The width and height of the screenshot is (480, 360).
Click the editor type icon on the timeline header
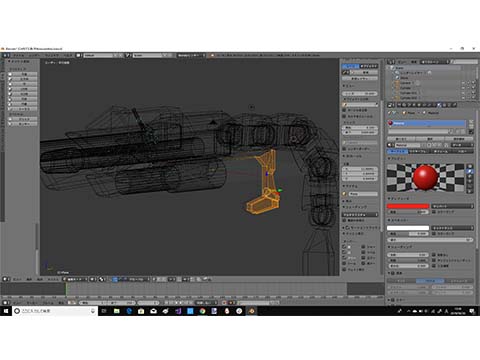[x=5, y=303]
